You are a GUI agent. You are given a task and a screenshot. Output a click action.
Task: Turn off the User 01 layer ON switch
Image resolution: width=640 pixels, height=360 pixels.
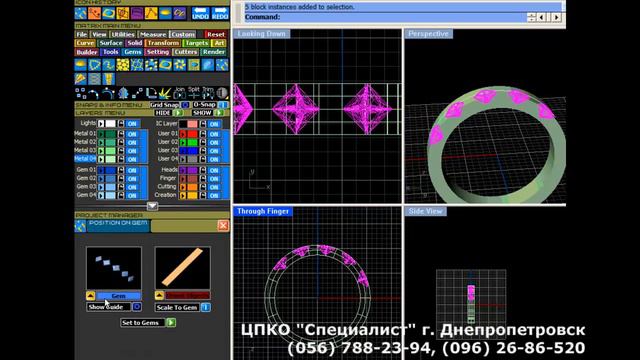[x=214, y=134]
